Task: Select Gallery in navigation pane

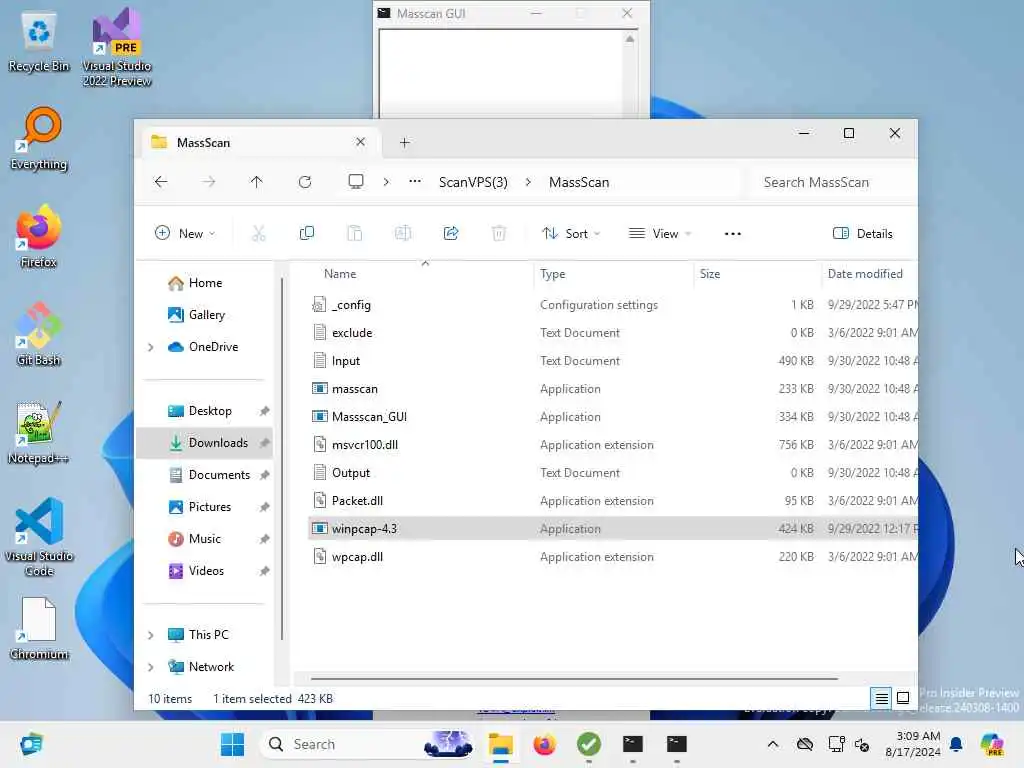Action: pyautogui.click(x=206, y=315)
